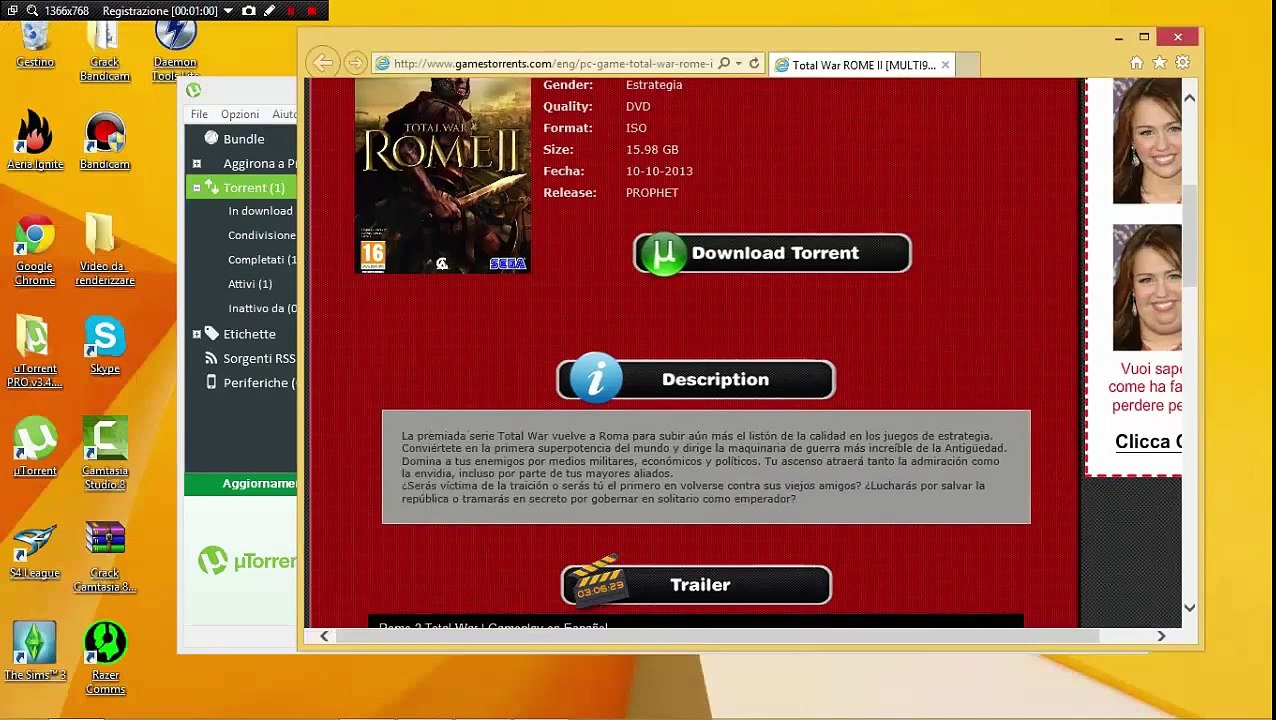Select S4 League desktop icon

[x=35, y=550]
